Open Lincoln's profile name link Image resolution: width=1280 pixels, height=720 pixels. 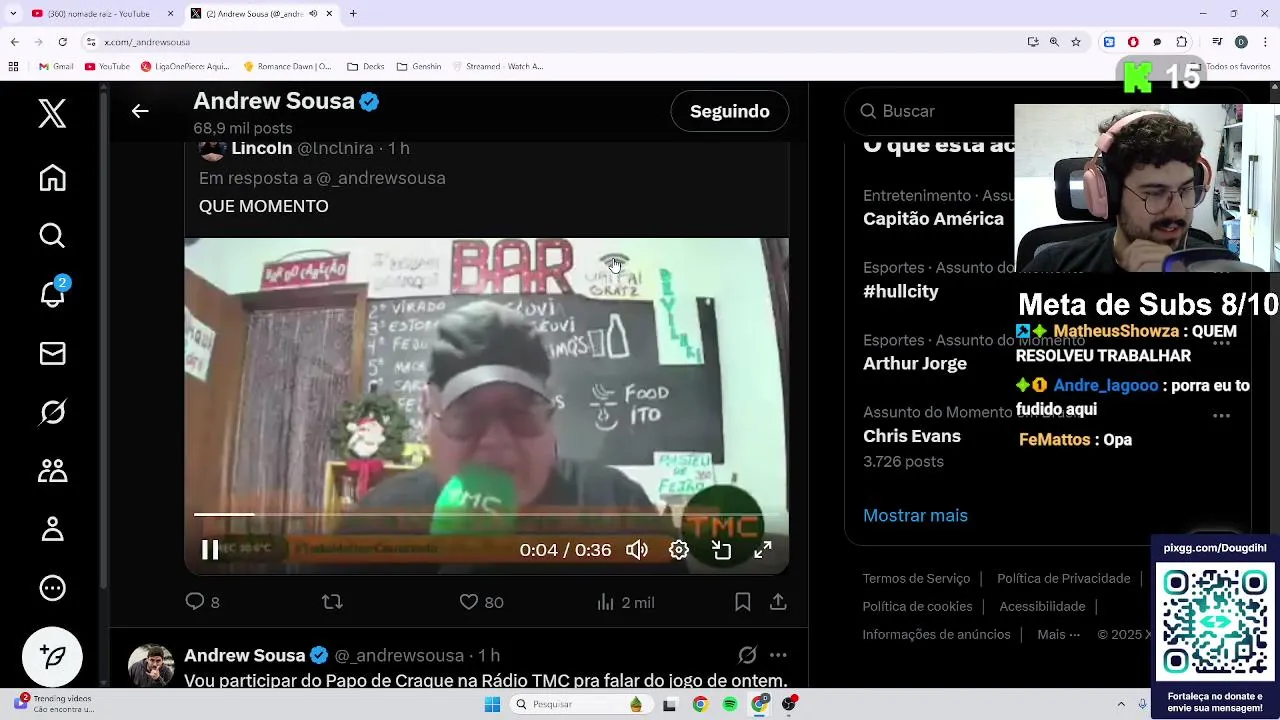coord(262,148)
